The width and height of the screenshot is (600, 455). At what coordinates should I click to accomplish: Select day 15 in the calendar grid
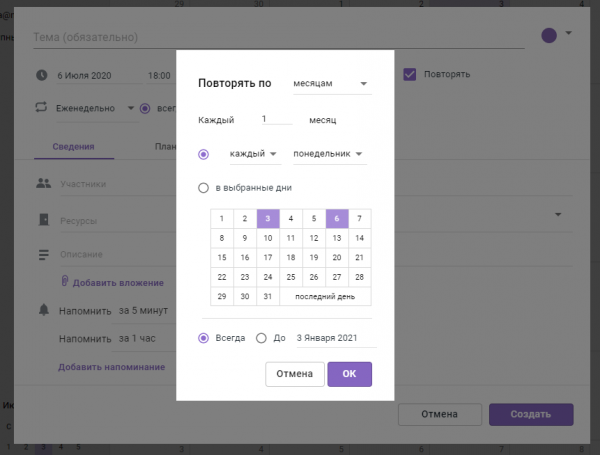point(222,258)
